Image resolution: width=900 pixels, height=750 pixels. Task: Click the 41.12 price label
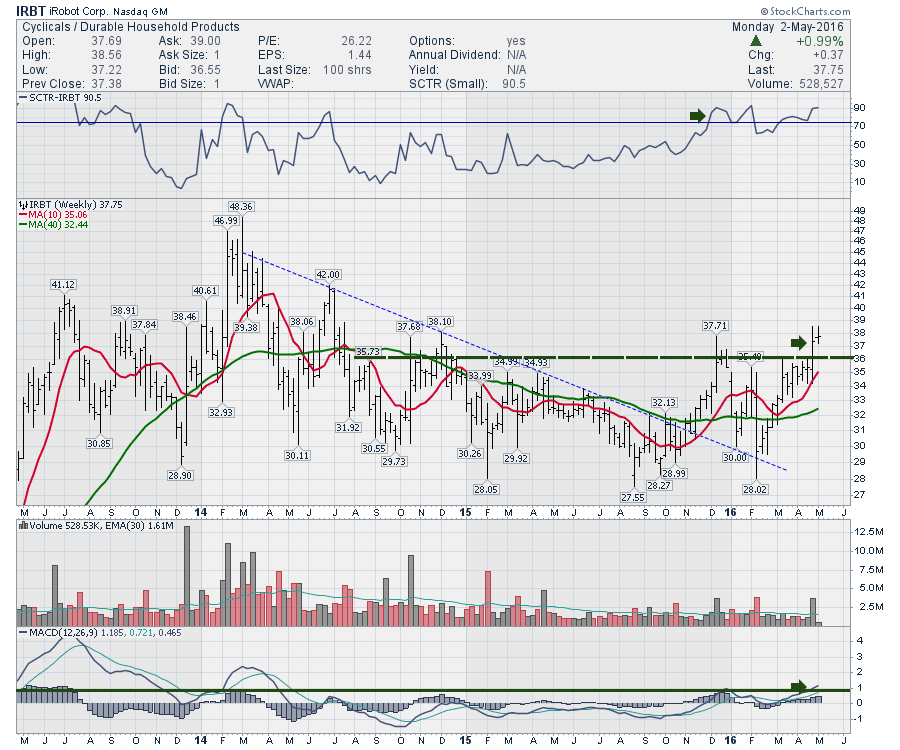pos(63,285)
